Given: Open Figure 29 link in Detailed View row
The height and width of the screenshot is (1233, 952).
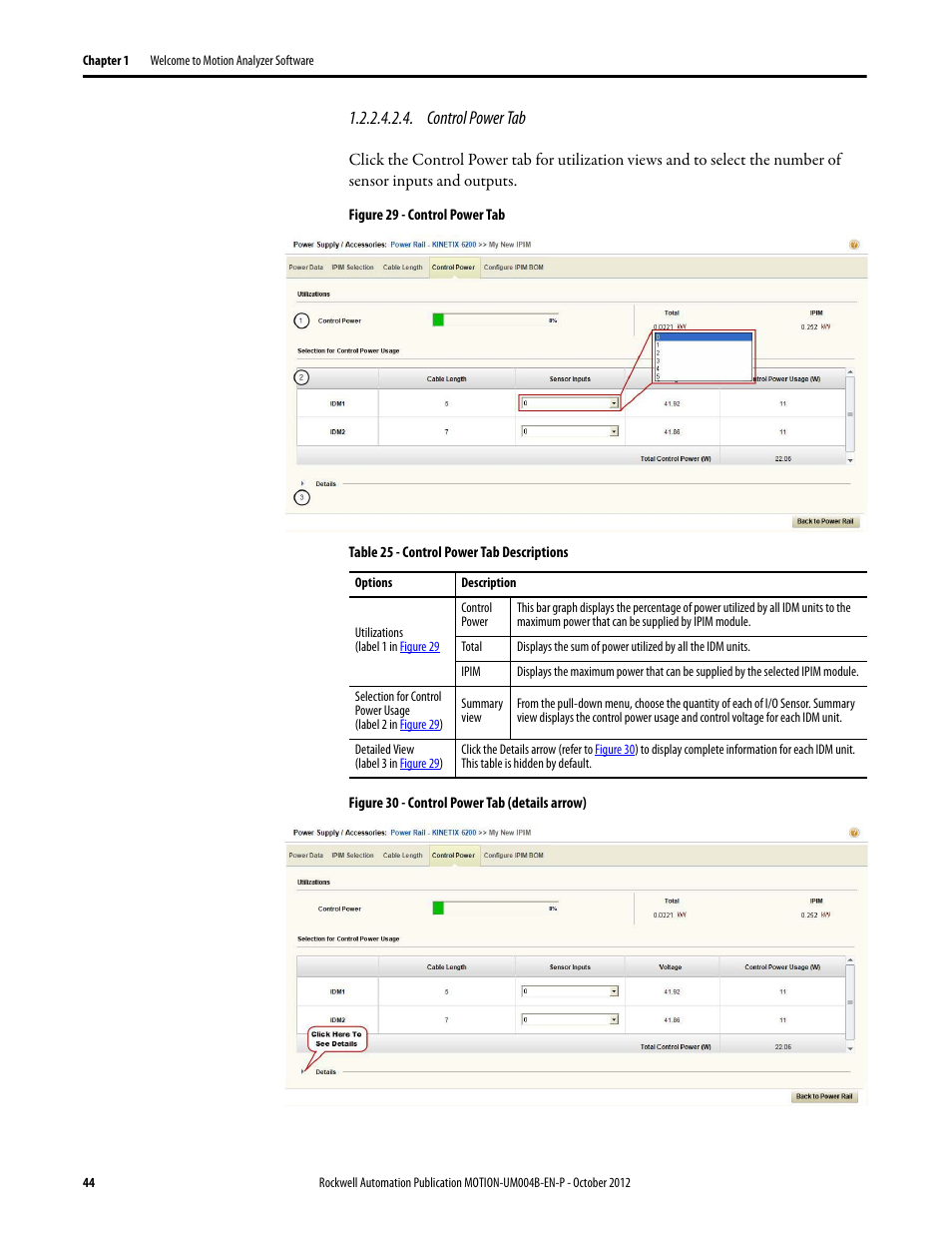Looking at the screenshot, I should click(x=419, y=764).
